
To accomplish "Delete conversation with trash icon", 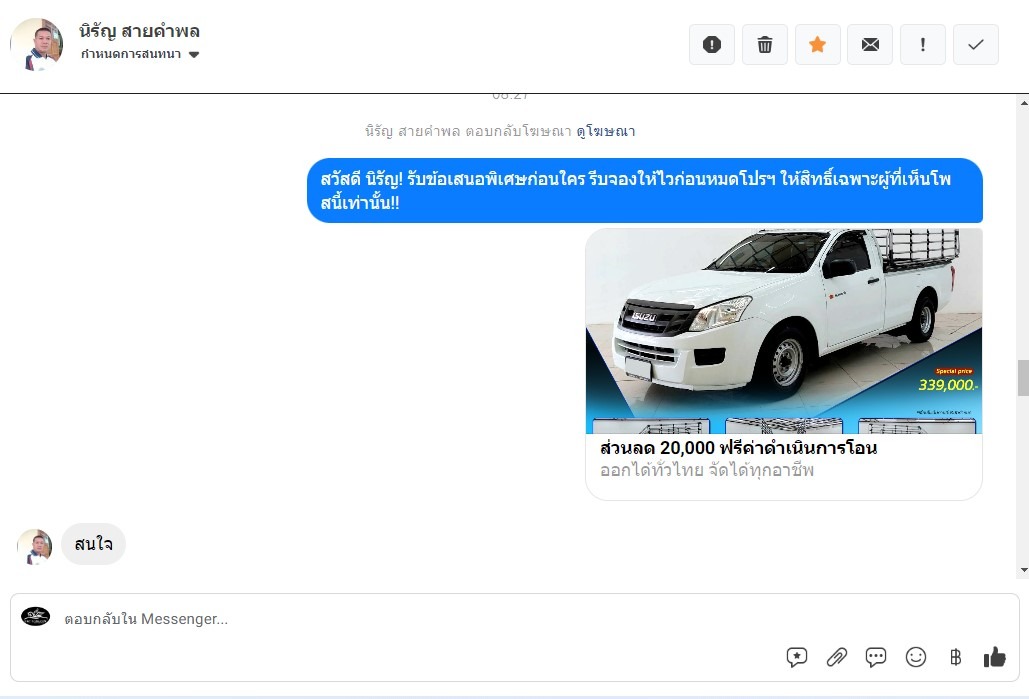I will click(x=765, y=45).
